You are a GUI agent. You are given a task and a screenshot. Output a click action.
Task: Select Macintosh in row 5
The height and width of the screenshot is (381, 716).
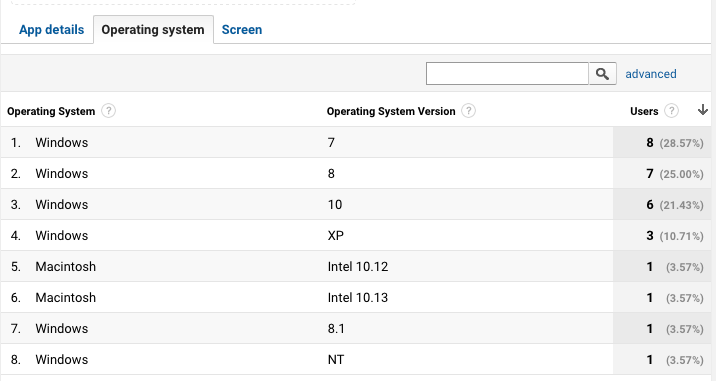point(66,267)
